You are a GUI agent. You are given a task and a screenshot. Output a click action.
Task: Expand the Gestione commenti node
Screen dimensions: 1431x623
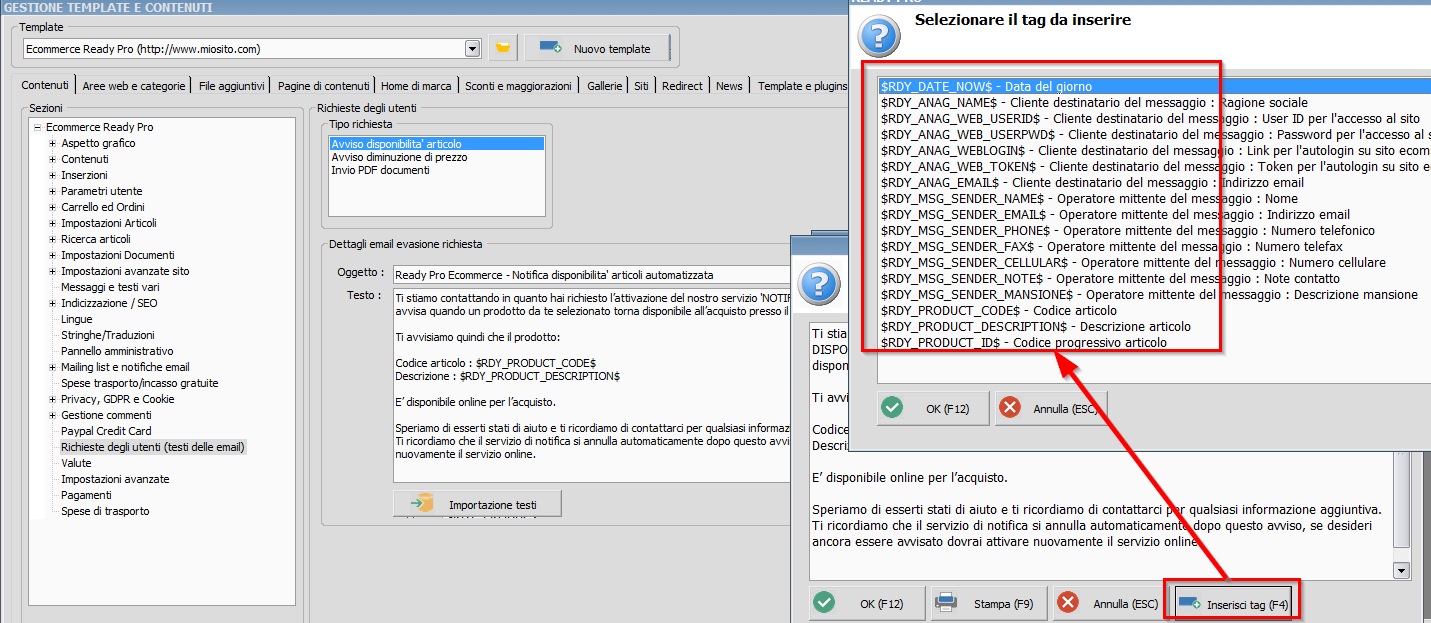point(52,415)
